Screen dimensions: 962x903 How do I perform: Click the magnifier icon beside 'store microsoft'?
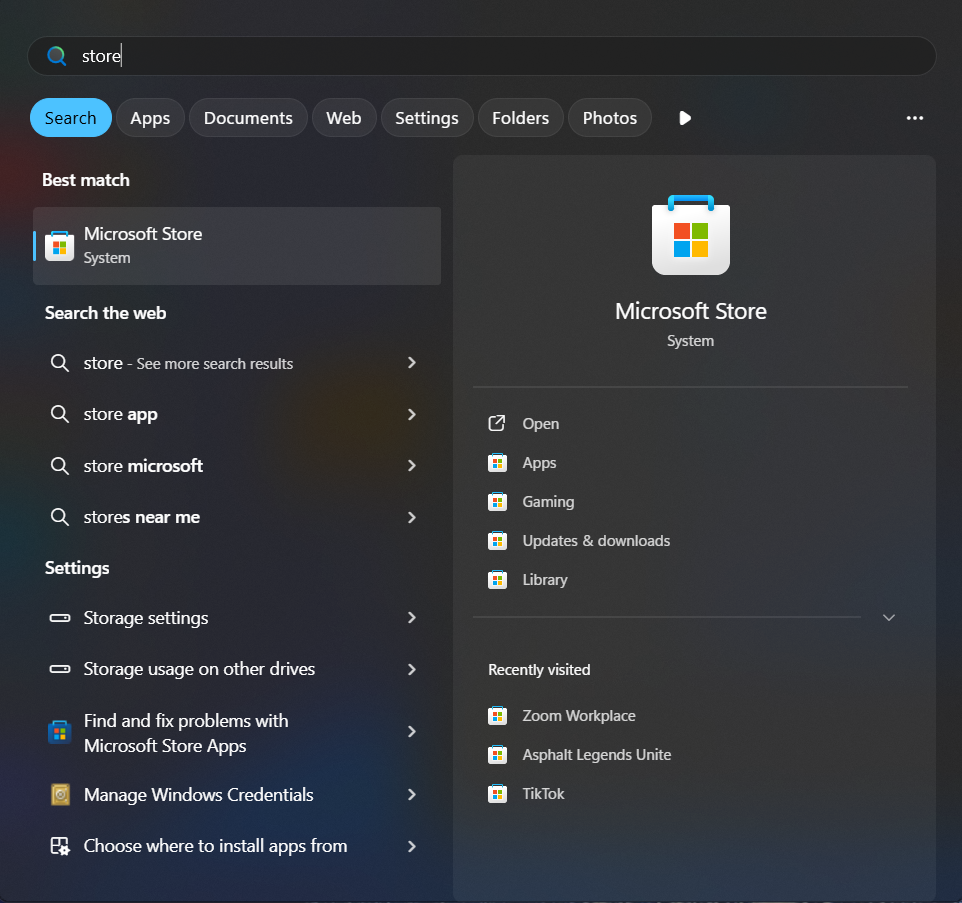60,466
